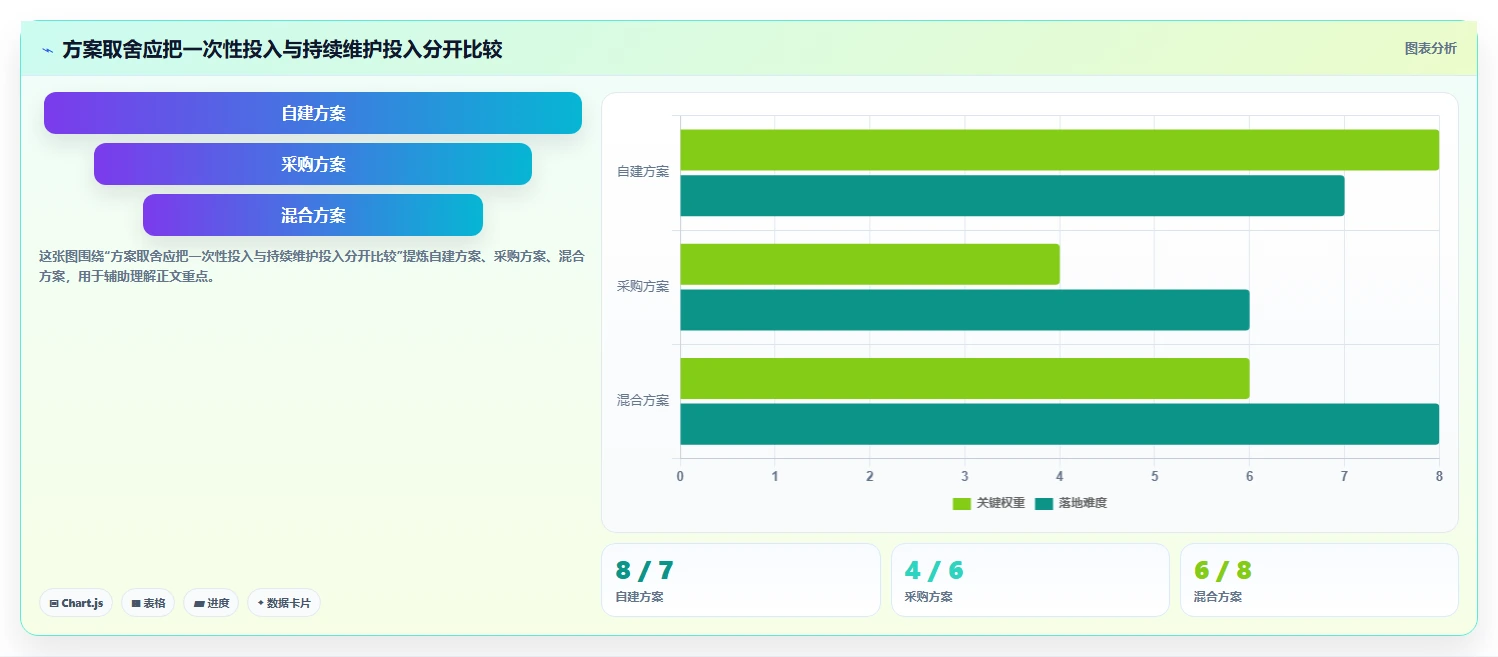Click the description paragraph starting 这张图围绕

point(312,267)
